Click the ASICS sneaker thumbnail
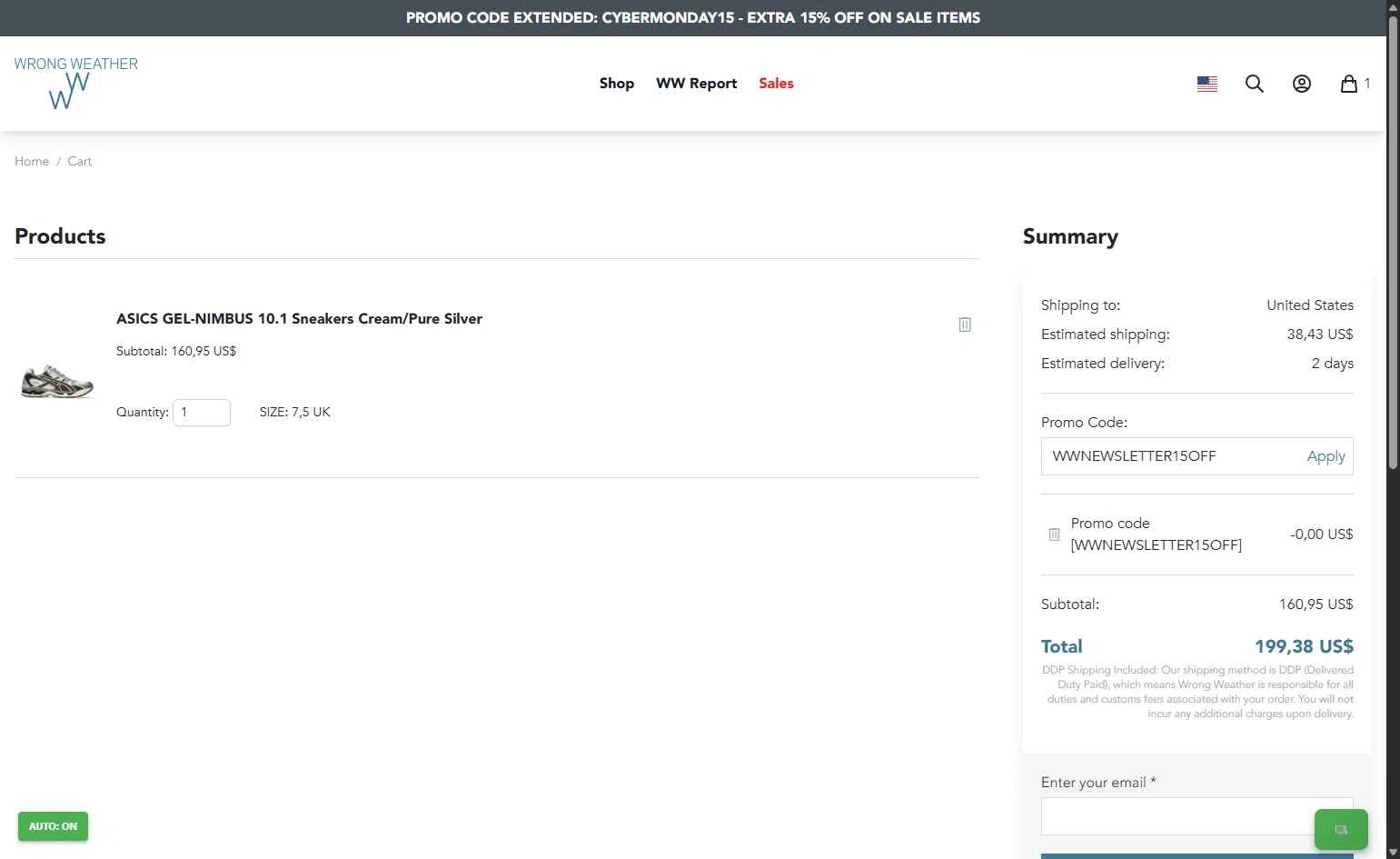 coord(57,381)
